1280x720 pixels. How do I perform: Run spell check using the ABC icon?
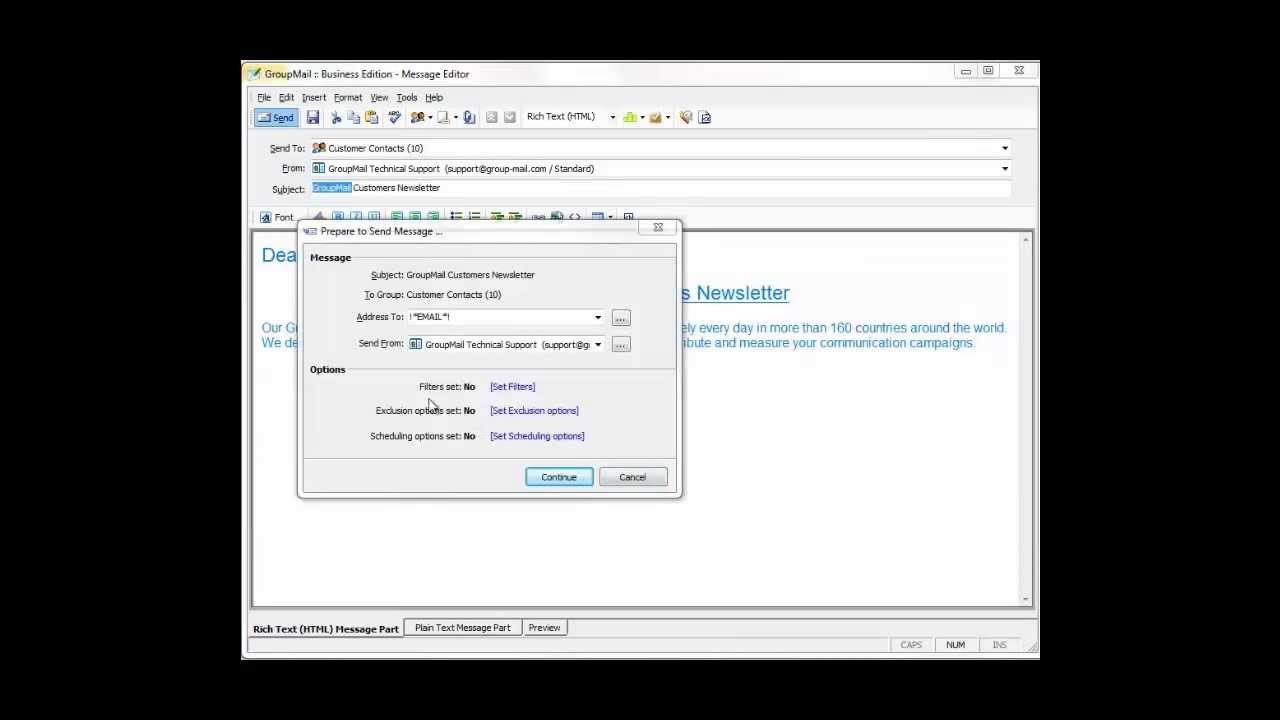point(394,118)
